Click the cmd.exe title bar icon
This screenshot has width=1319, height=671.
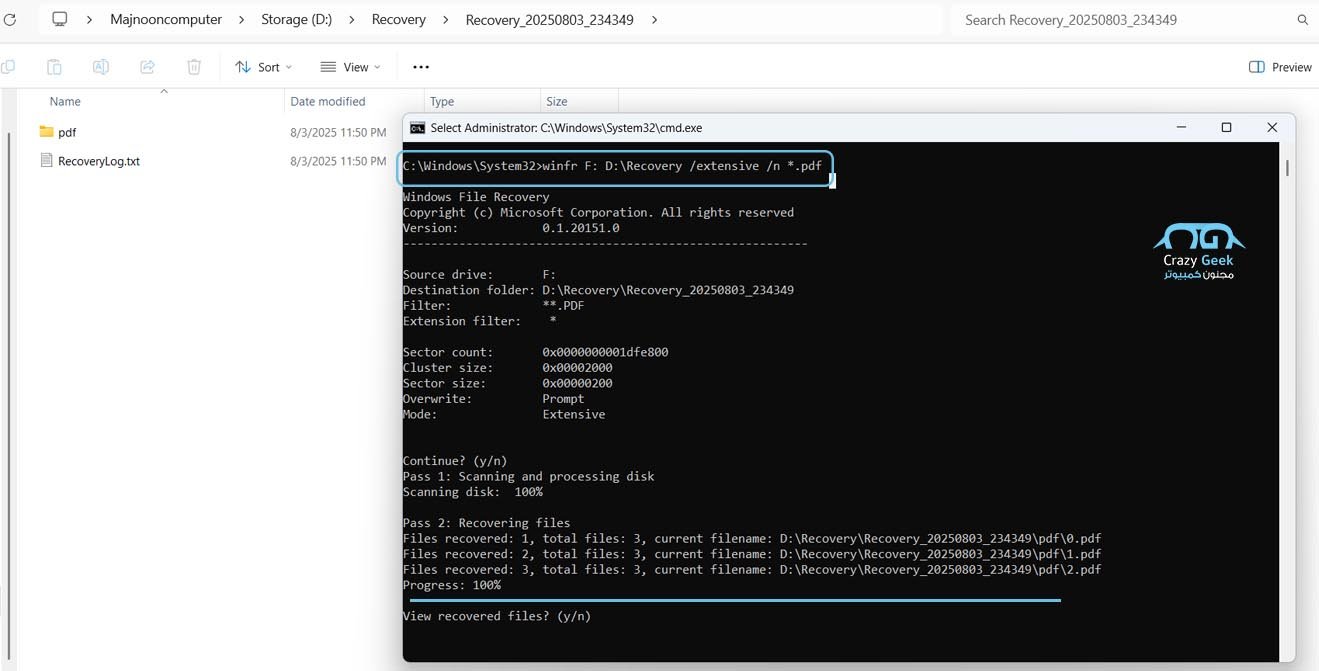[418, 128]
